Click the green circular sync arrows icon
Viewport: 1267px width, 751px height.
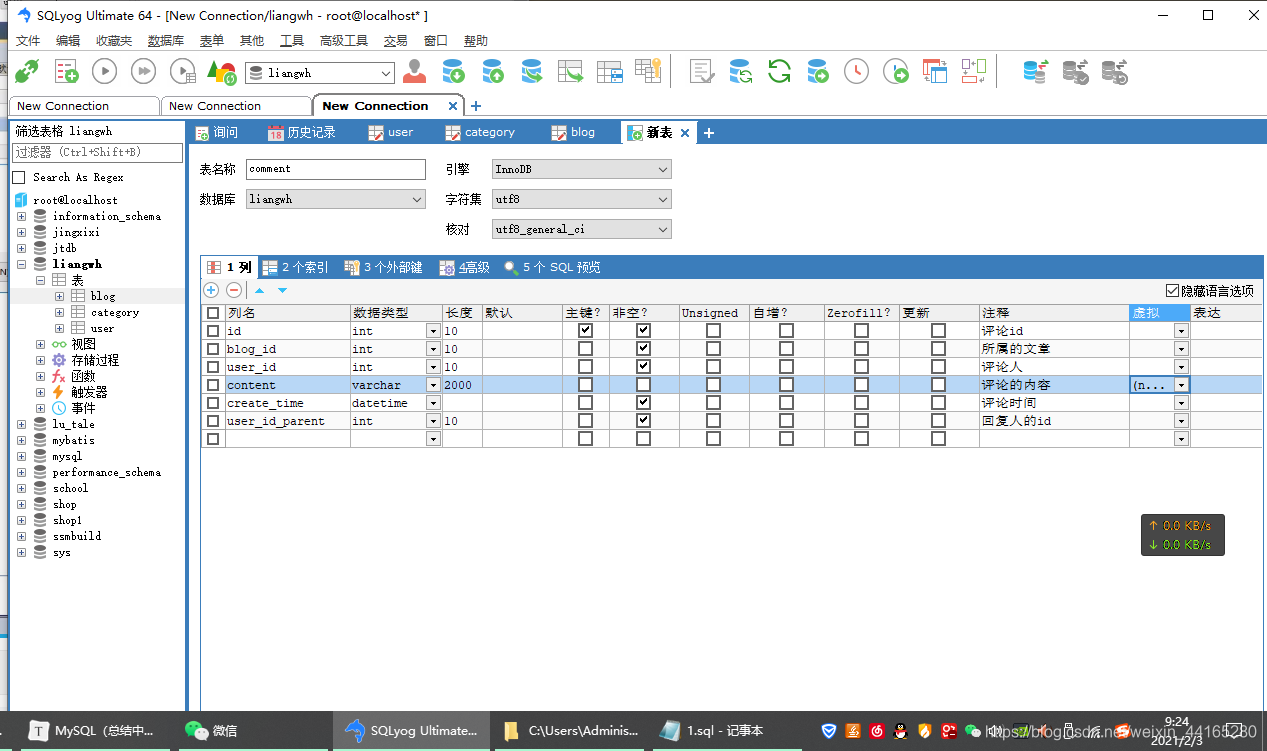(x=779, y=71)
